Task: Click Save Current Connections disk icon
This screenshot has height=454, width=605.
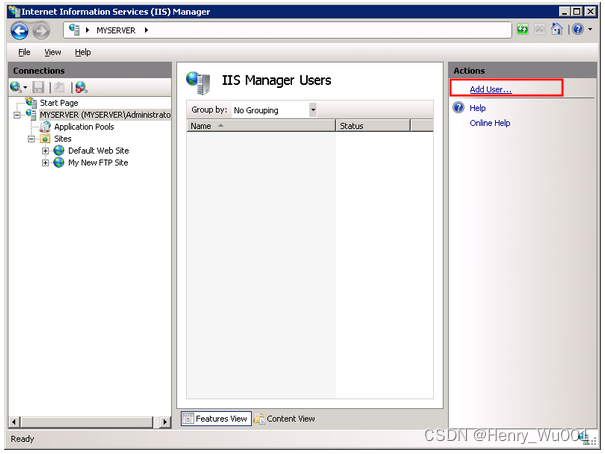Action: click(38, 87)
